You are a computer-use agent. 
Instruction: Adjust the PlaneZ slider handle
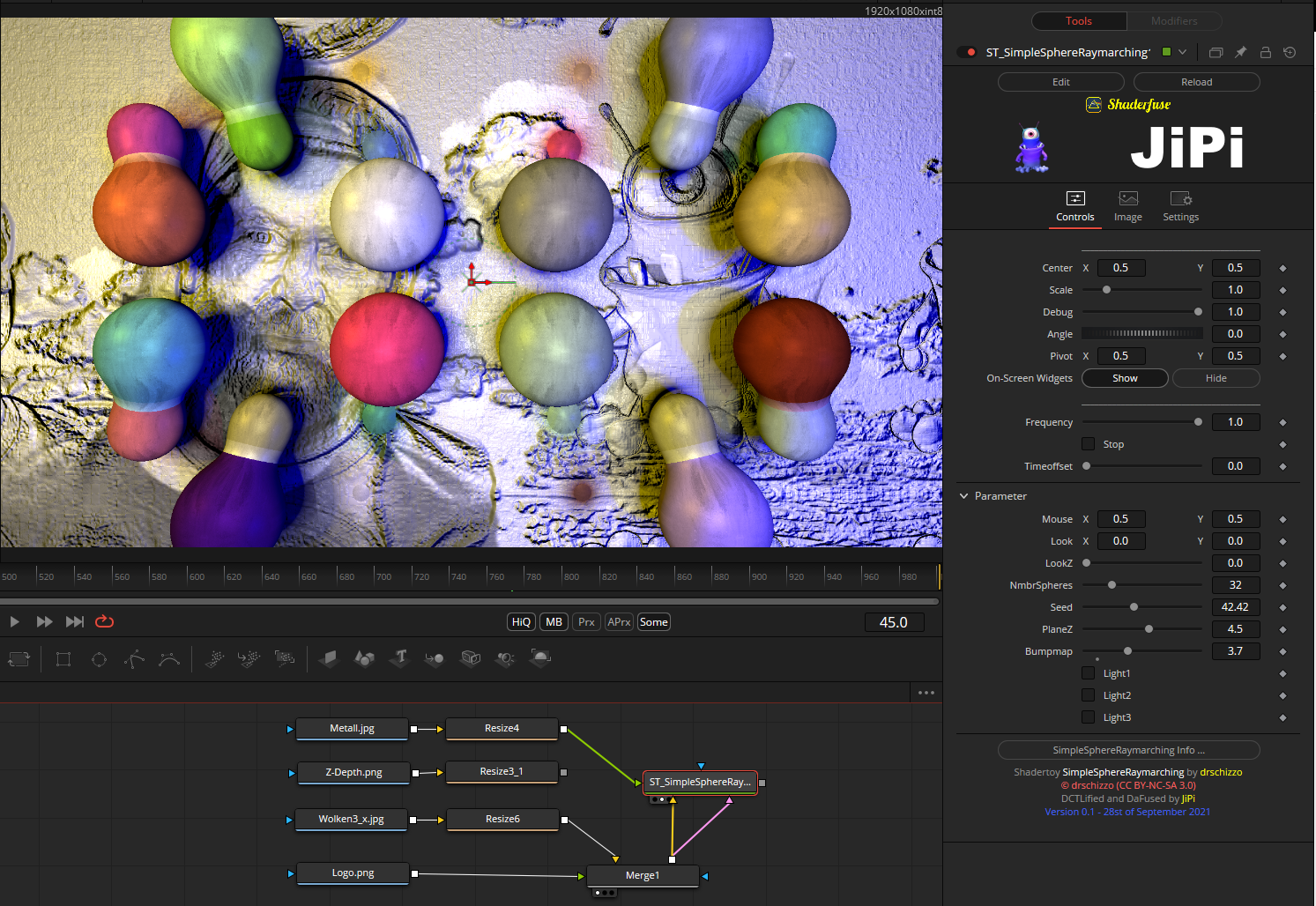tap(1149, 629)
